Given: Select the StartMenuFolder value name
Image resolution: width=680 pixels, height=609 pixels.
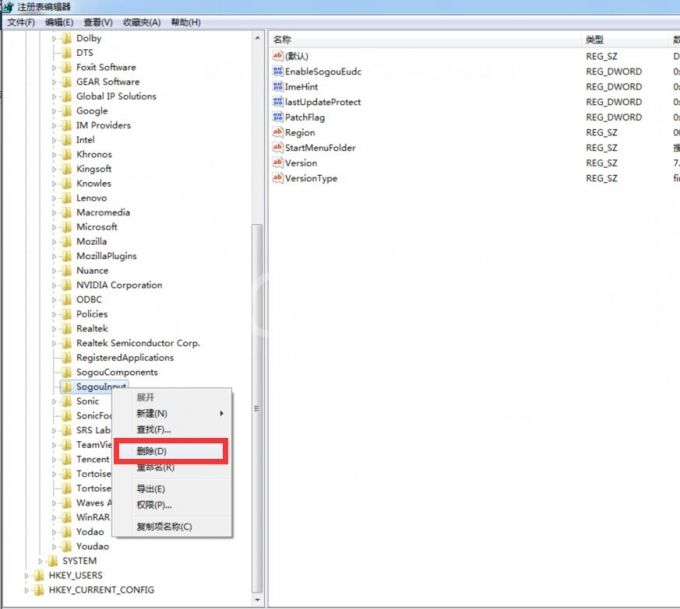Looking at the screenshot, I should (320, 147).
